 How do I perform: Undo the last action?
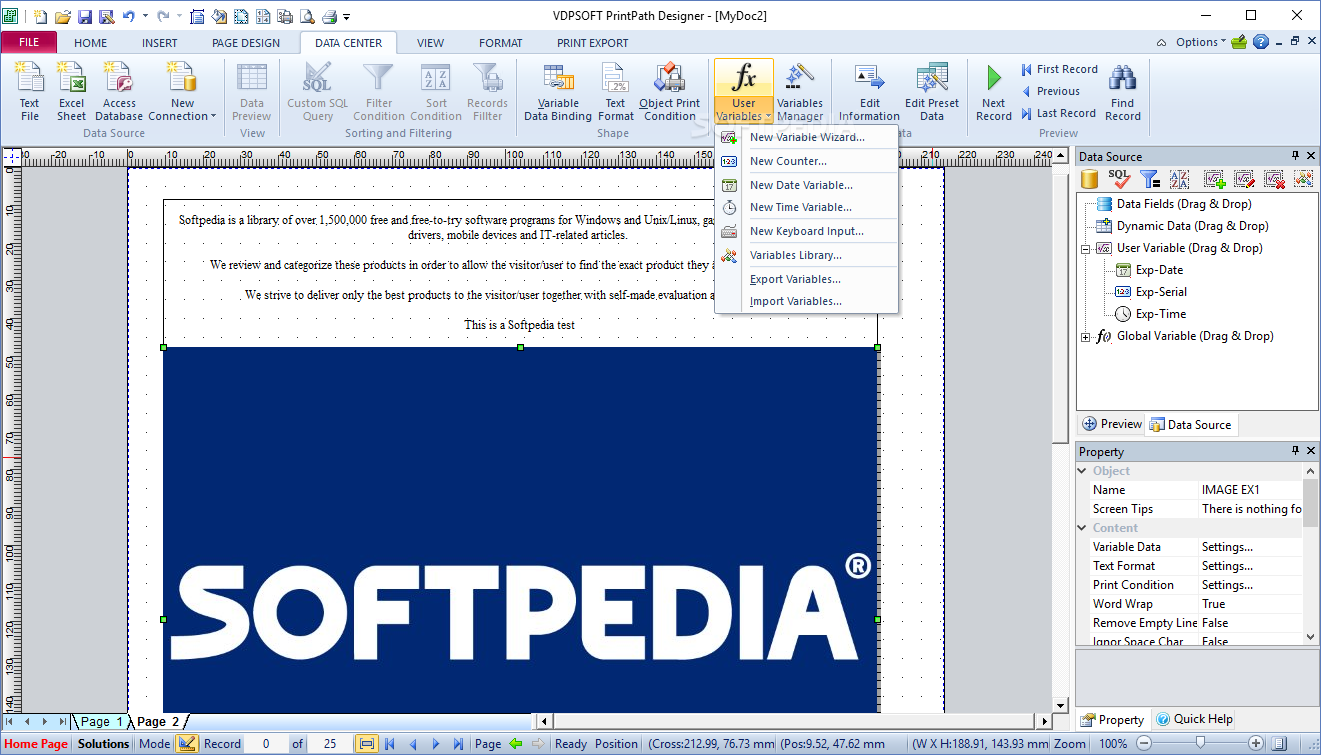128,16
